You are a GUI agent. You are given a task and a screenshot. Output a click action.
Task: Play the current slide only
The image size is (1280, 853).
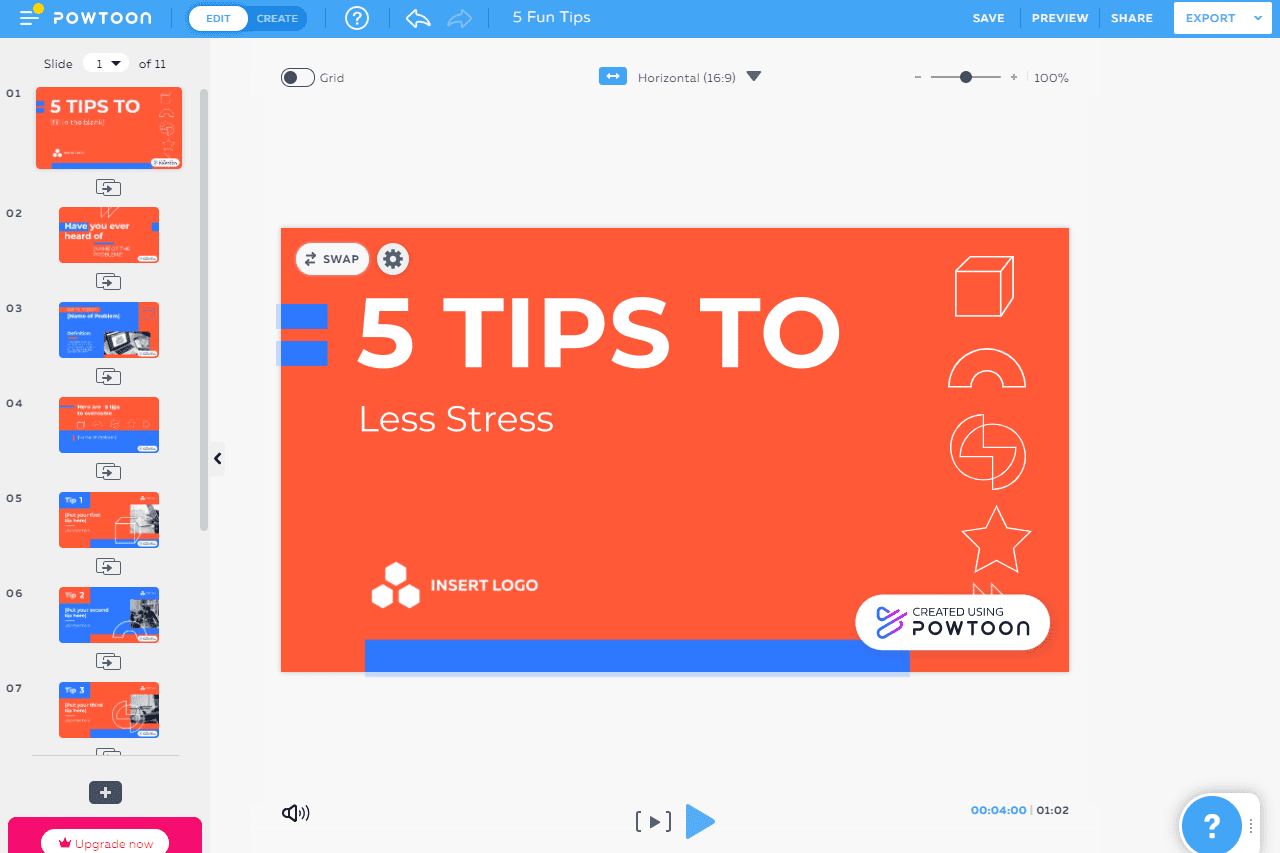(653, 822)
